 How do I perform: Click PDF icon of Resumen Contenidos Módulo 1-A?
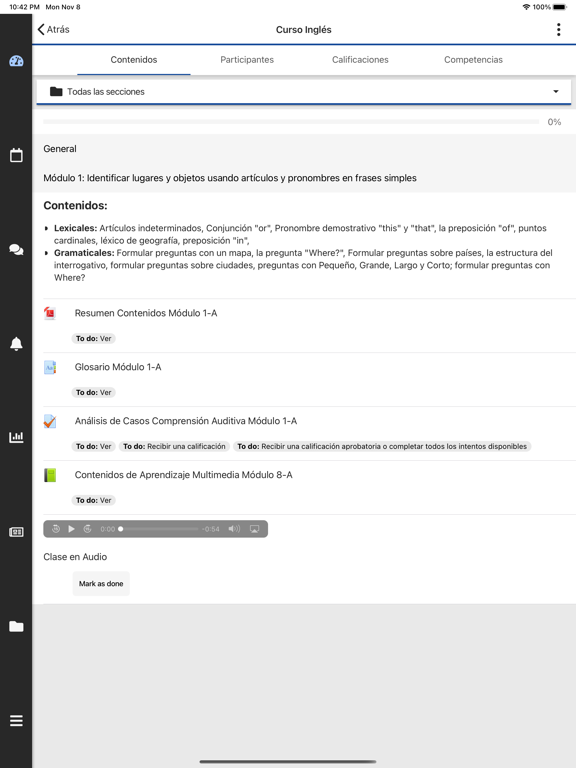click(x=50, y=313)
